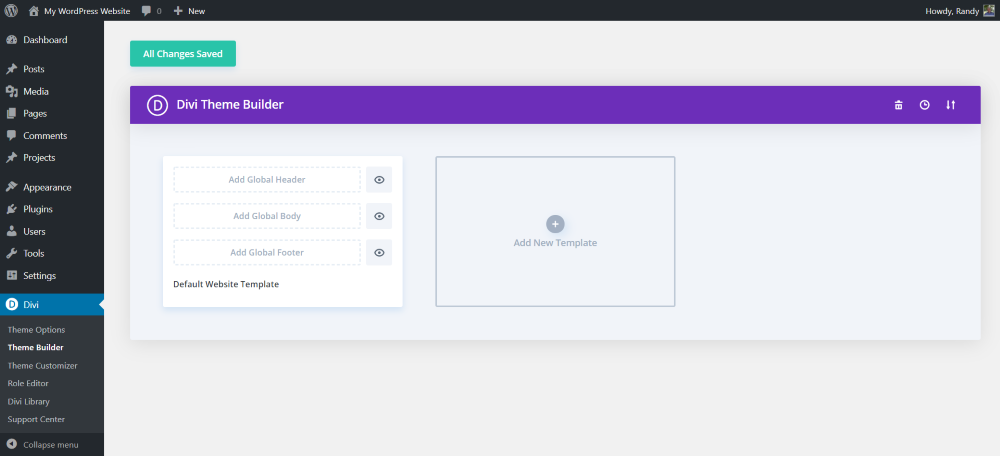The width and height of the screenshot is (1000, 456).
Task: Toggle Global Footer visibility eye
Action: pyautogui.click(x=379, y=253)
